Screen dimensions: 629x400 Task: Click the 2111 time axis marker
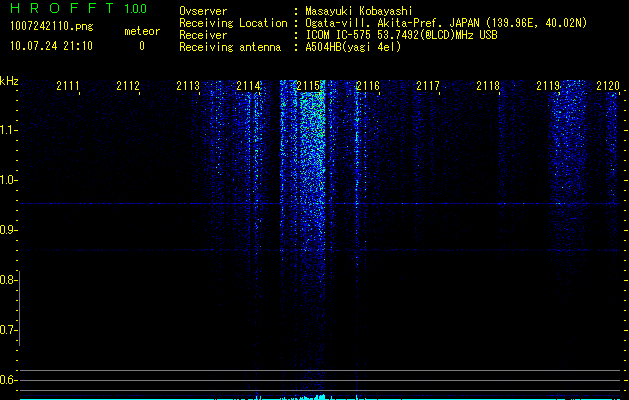point(68,85)
